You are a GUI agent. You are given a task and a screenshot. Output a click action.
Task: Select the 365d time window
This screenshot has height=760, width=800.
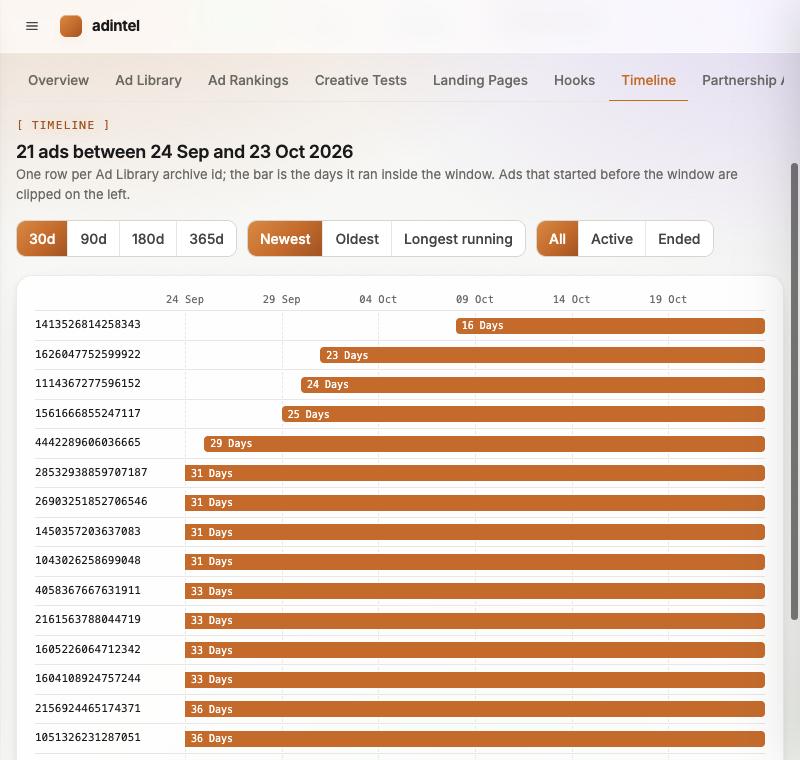(x=207, y=239)
